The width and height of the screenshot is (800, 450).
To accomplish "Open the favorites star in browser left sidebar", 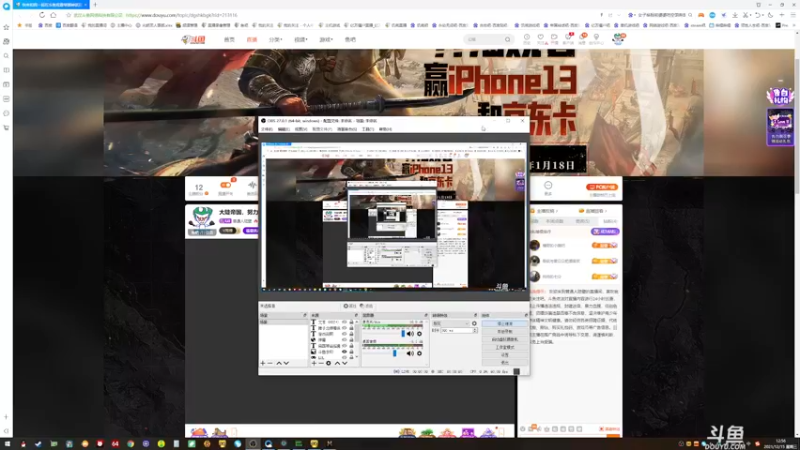I will point(6,27).
